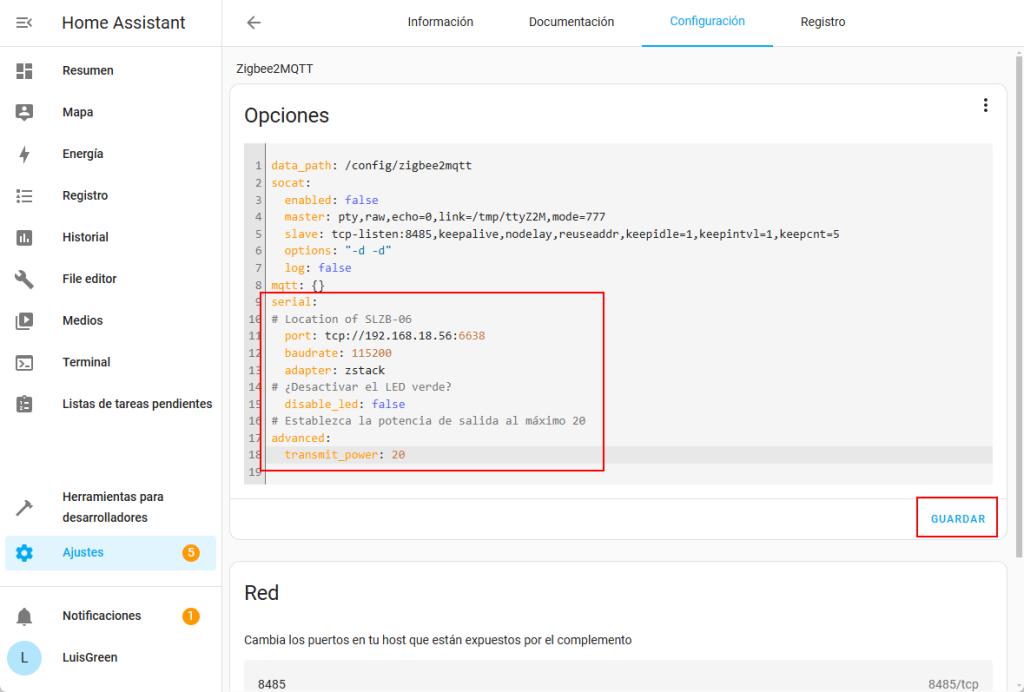Click the Medios play icon
The height and width of the screenshot is (692, 1024).
coord(24,321)
